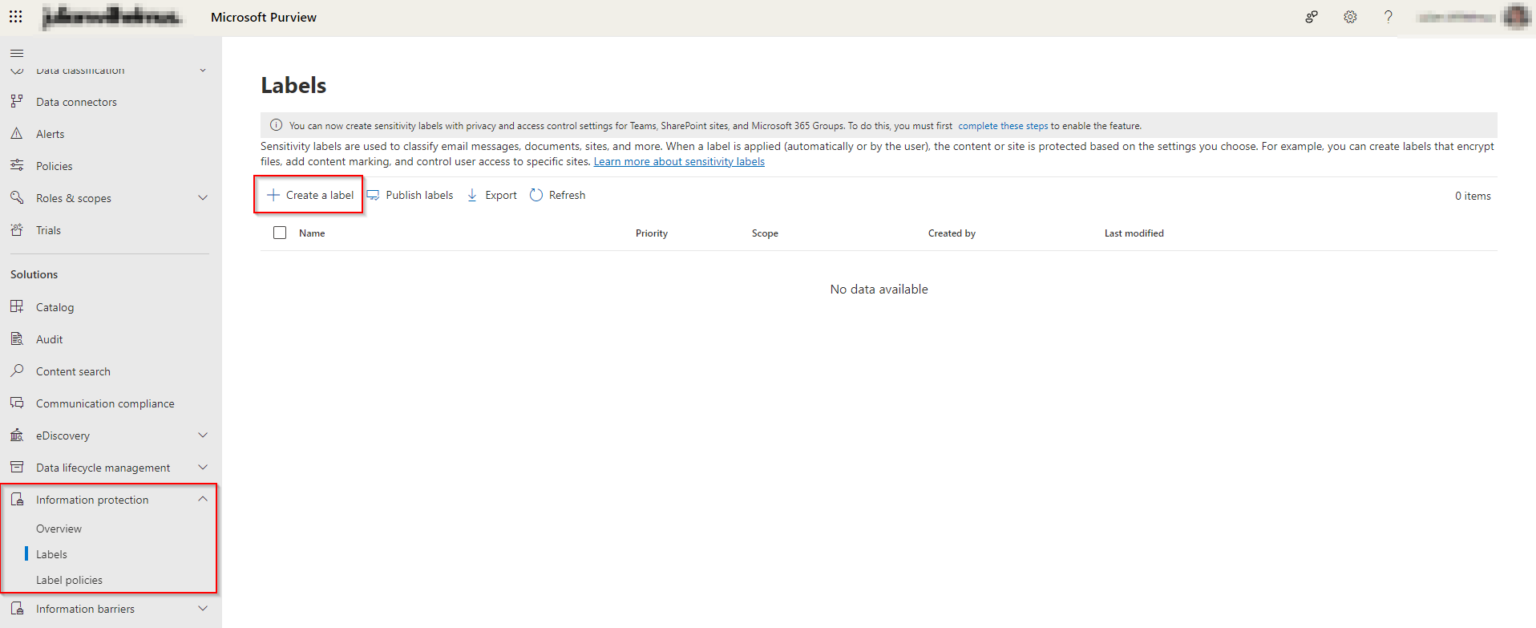Expand the Roles & scopes chevron
Screen dimensions: 1536x628
pyautogui.click(x=203, y=198)
